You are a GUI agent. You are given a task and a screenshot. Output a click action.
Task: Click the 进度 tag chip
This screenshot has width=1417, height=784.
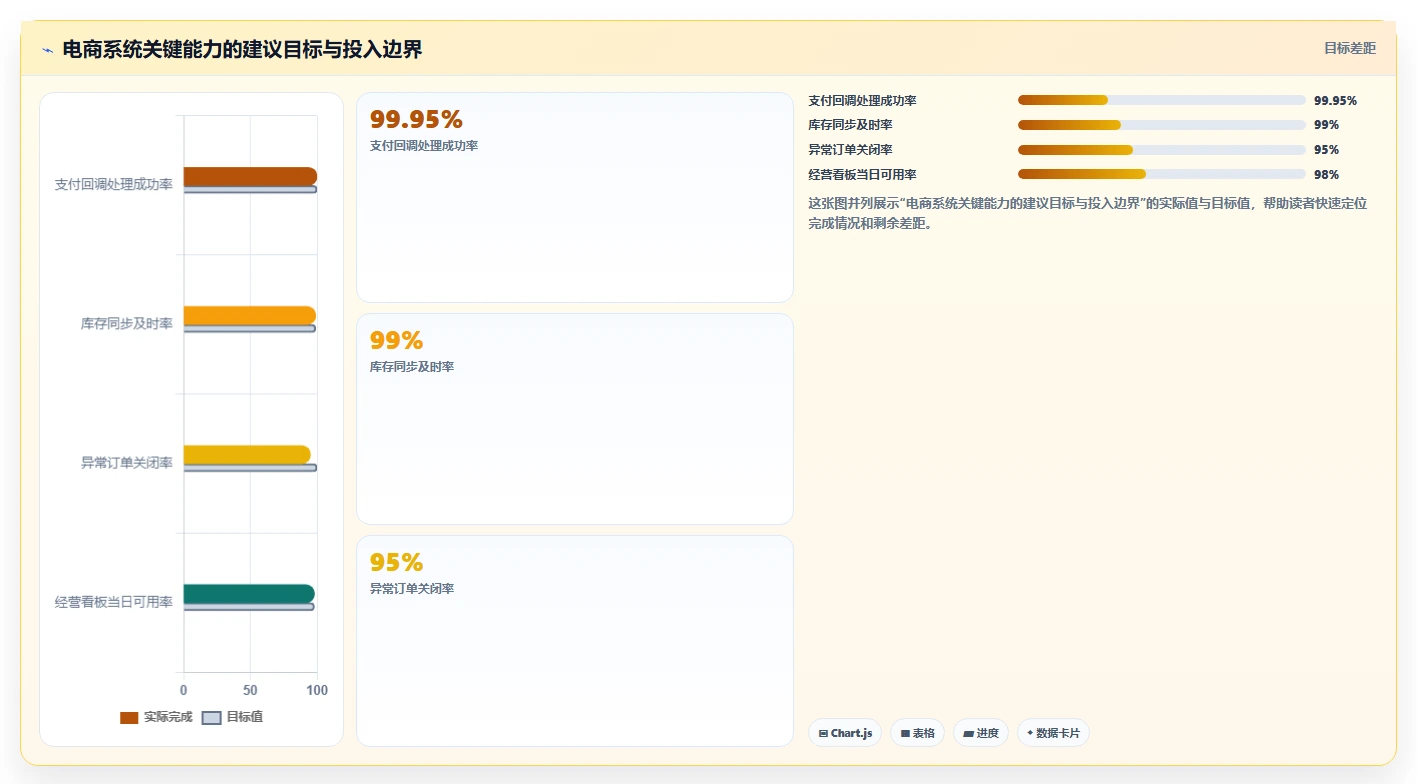[981, 733]
